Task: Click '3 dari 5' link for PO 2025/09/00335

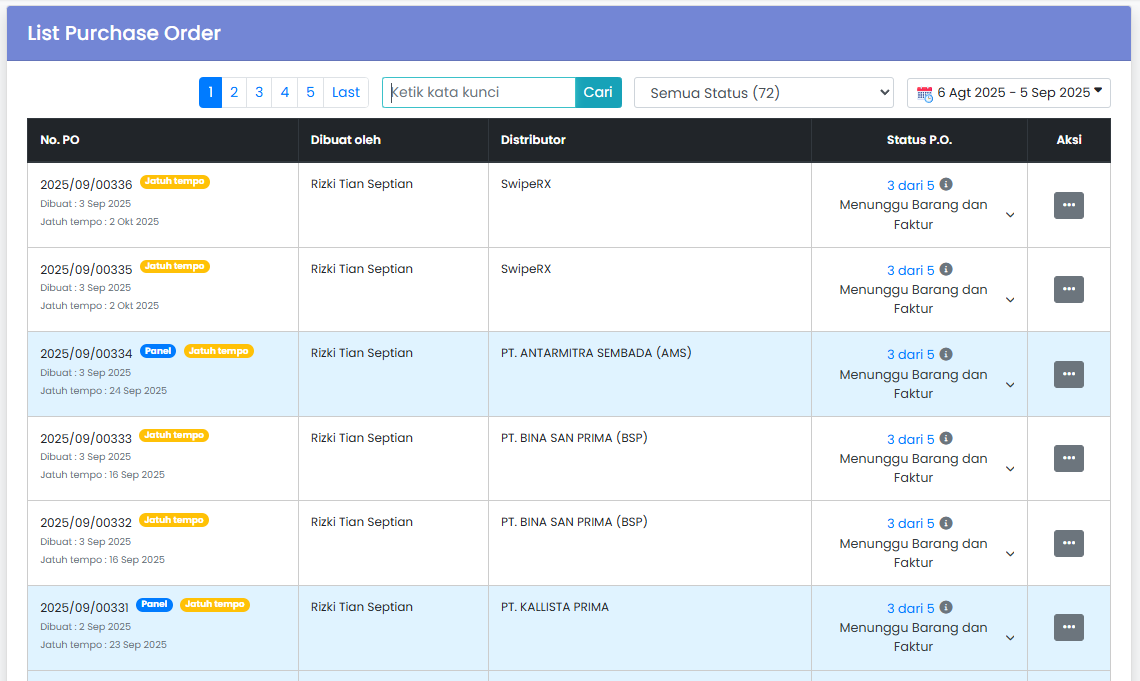Action: (x=910, y=270)
